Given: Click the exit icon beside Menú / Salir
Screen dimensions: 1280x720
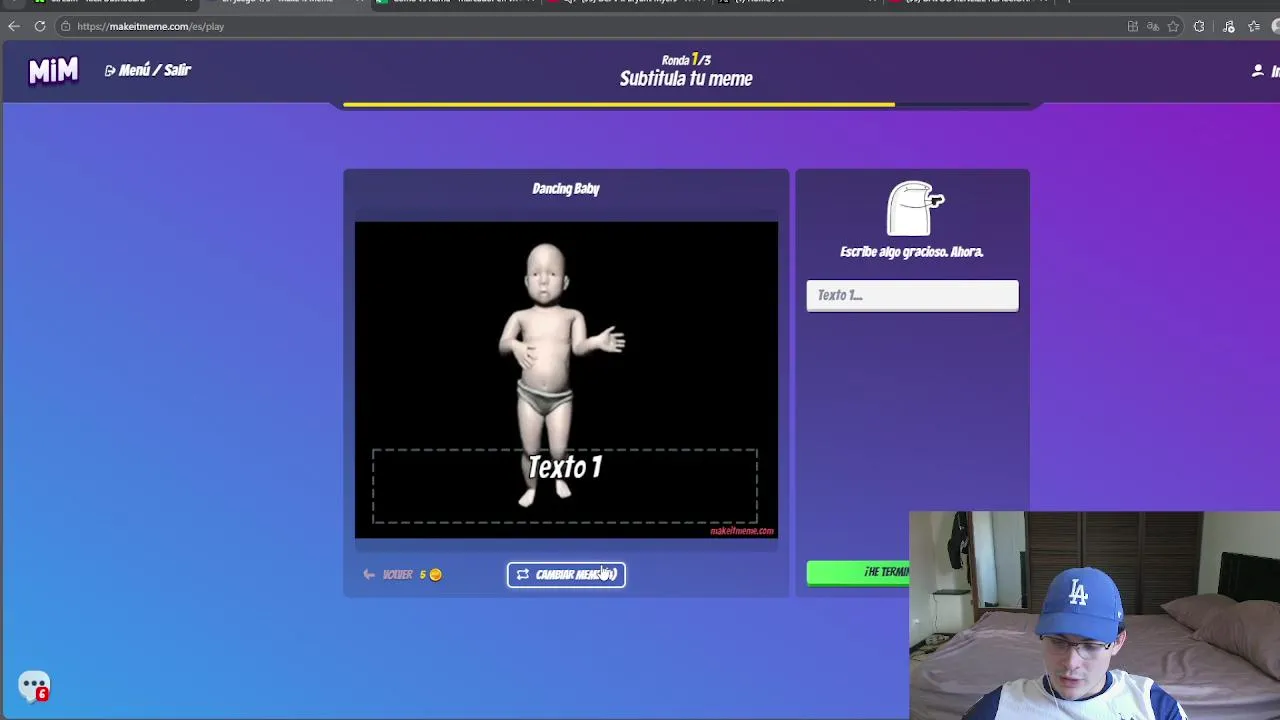Looking at the screenshot, I should click(110, 70).
